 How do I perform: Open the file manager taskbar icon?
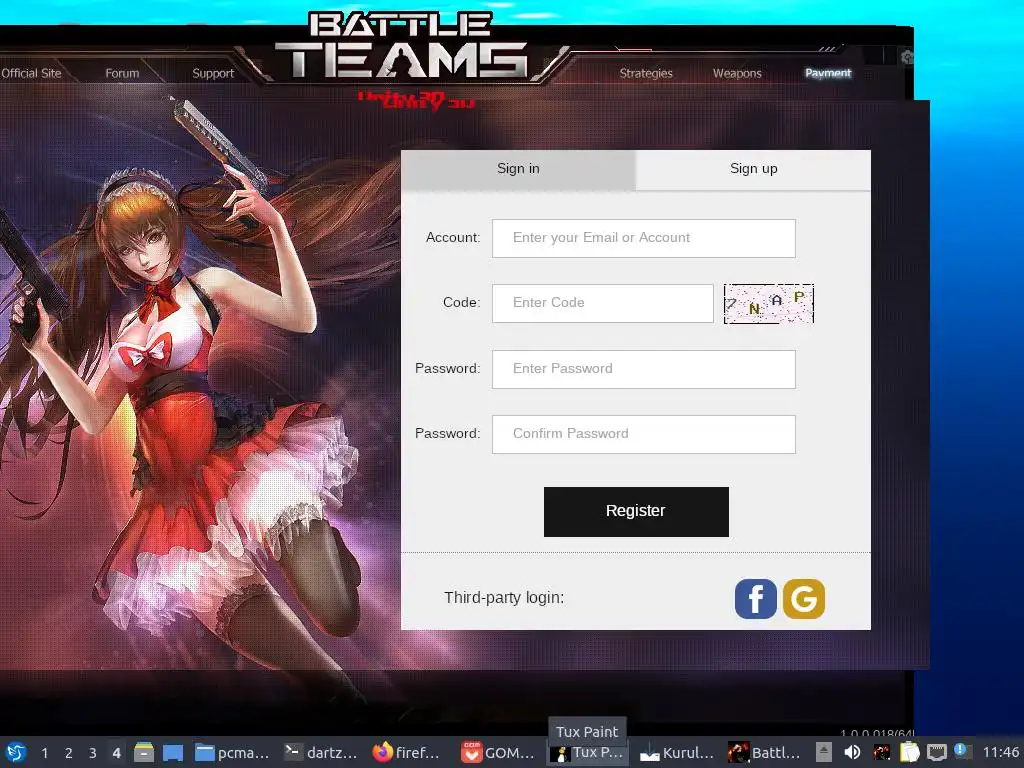[144, 753]
